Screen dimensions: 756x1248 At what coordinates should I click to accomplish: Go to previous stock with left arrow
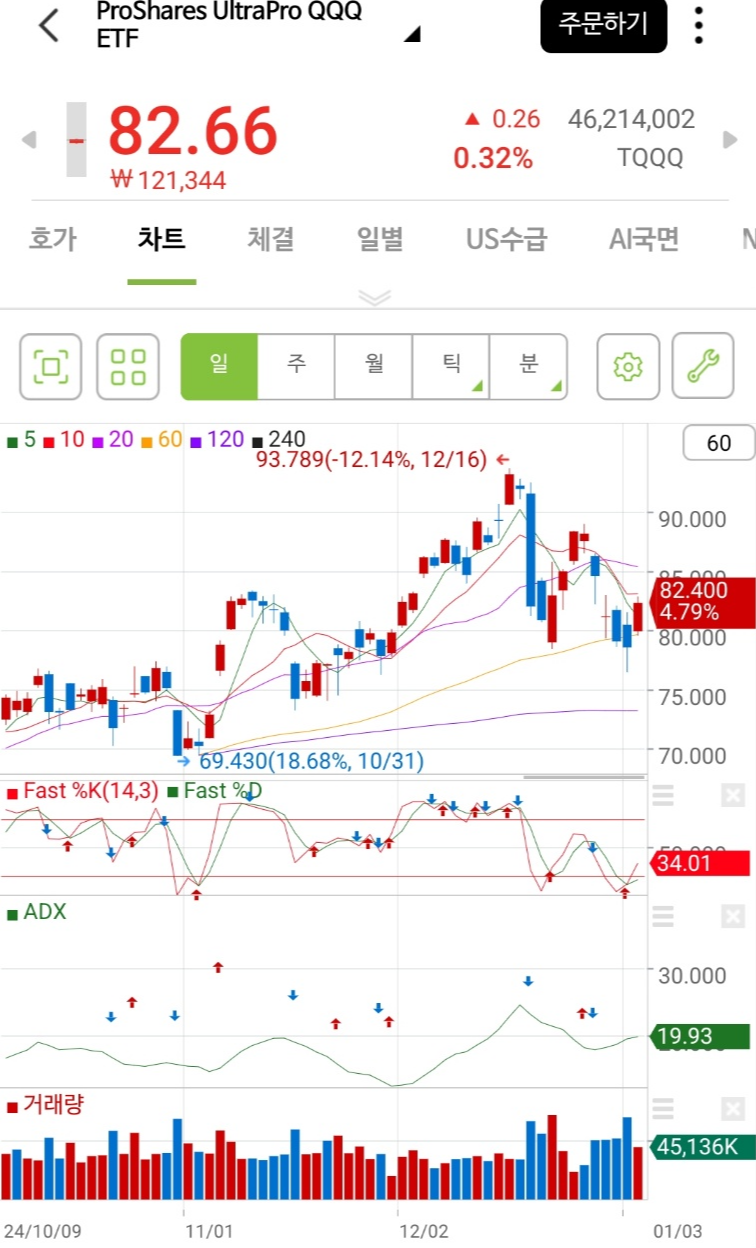(x=29, y=139)
